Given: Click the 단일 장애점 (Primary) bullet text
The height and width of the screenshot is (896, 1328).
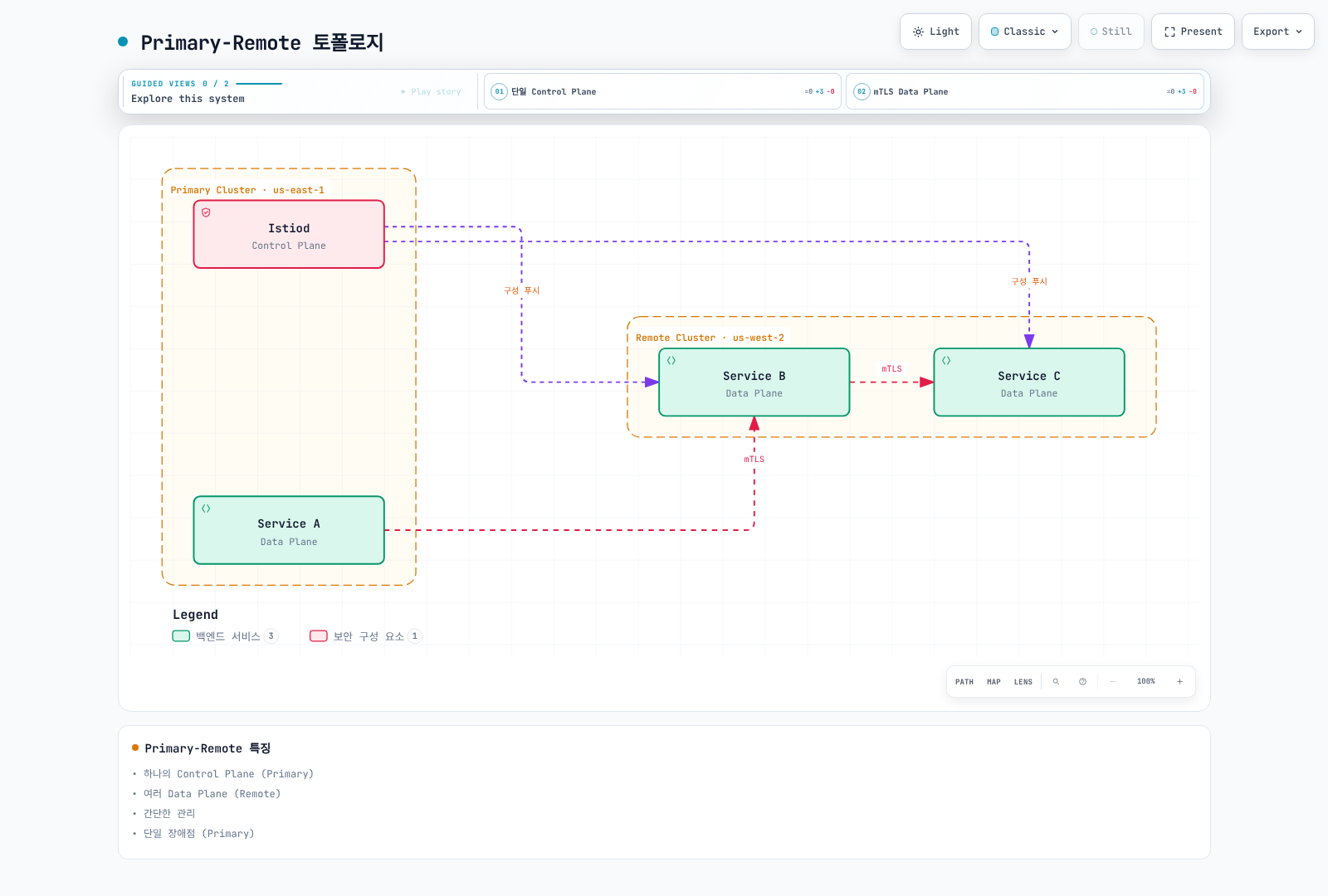Looking at the screenshot, I should [x=199, y=834].
